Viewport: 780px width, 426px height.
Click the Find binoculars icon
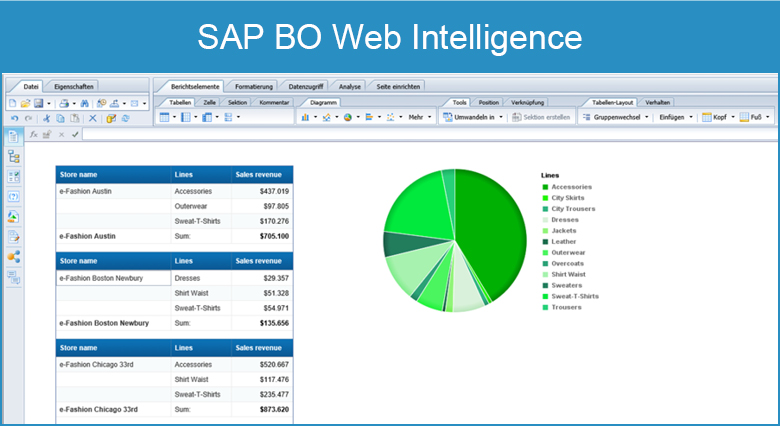[85, 104]
